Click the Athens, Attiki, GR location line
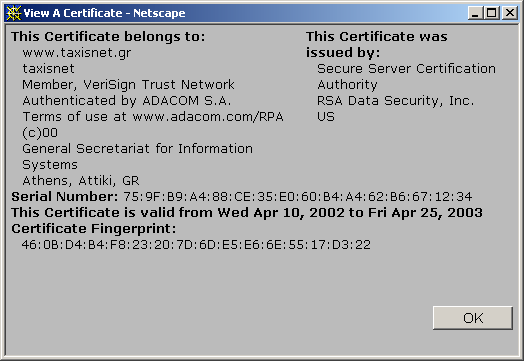This screenshot has height=361, width=524. point(81,181)
